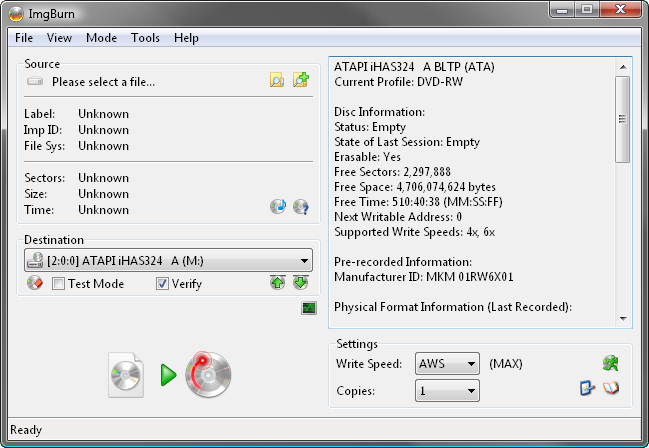This screenshot has width=649, height=448.
Task: Click 'Free Sectors: 2,297,888' line
Action: tap(392, 171)
